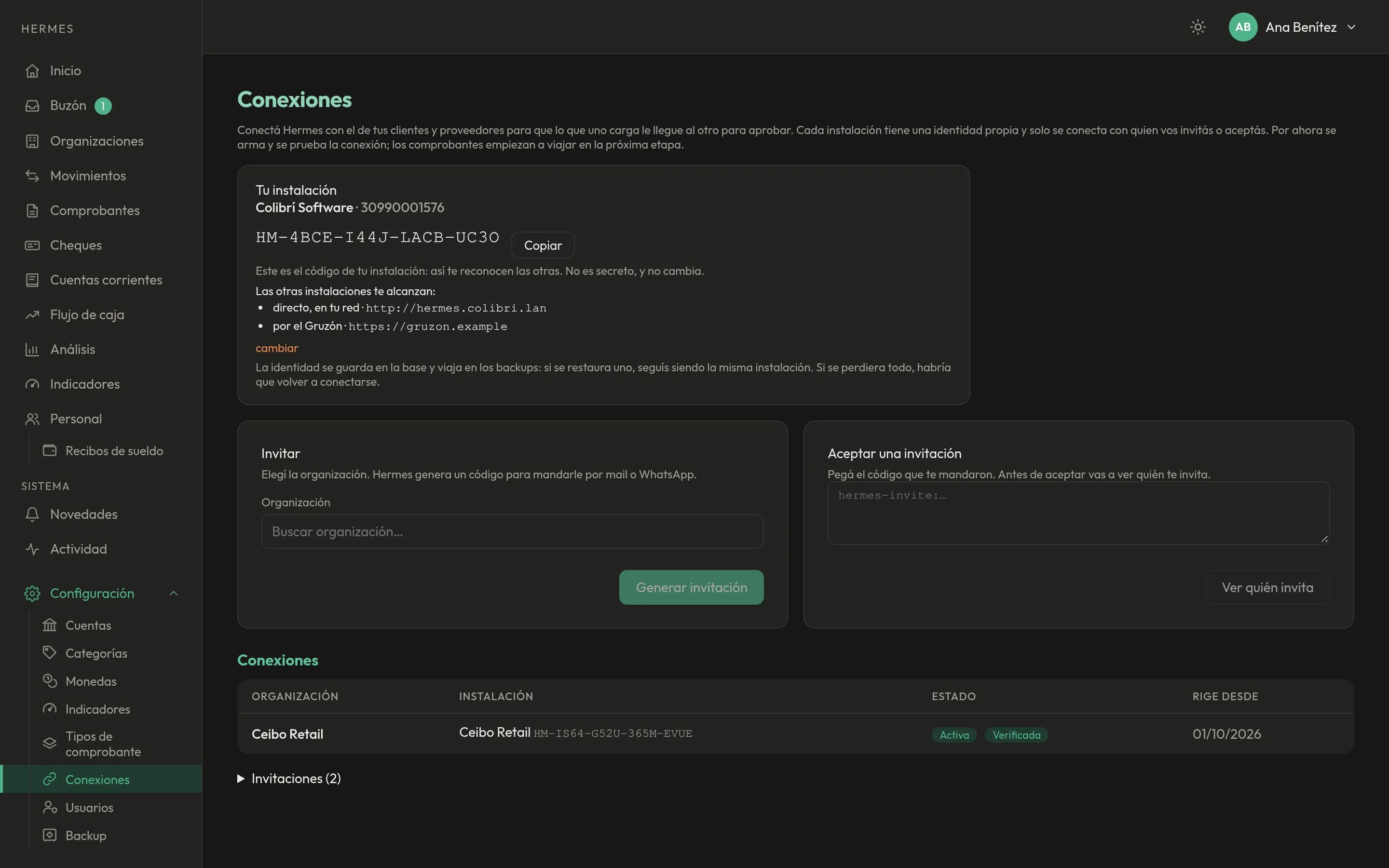The height and width of the screenshot is (868, 1389).
Task: Click the Movimientos arrows icon
Action: click(32, 176)
